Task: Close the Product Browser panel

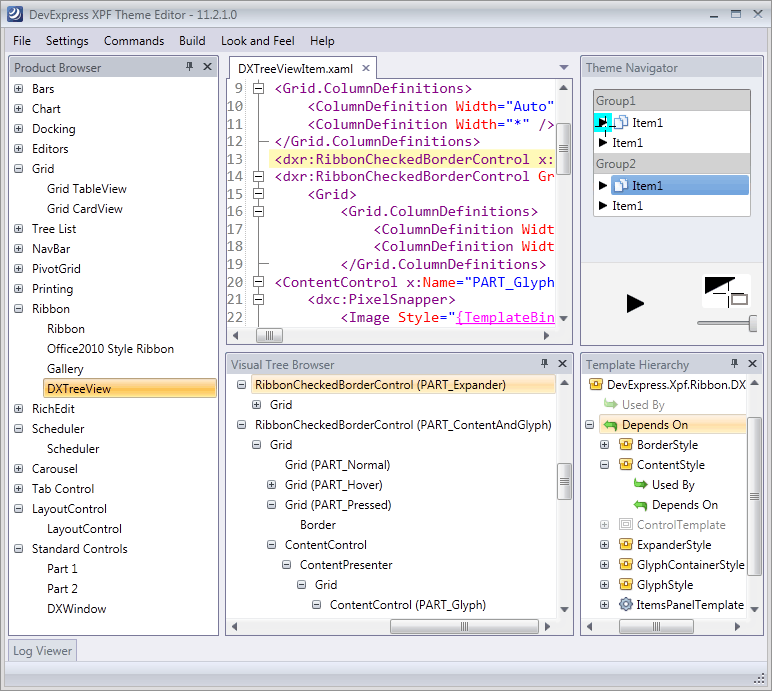Action: pos(207,66)
